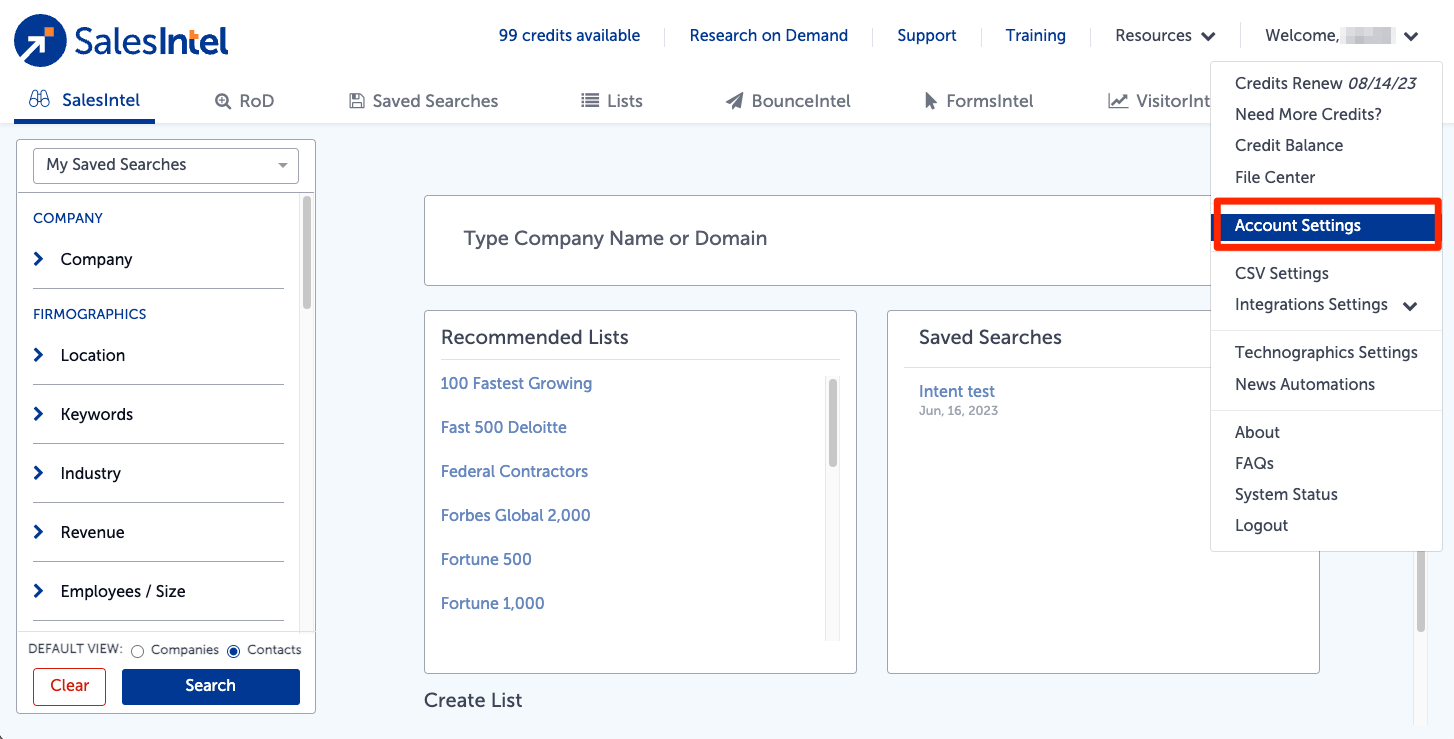Choose CSV Settings from the menu

[x=1282, y=273]
